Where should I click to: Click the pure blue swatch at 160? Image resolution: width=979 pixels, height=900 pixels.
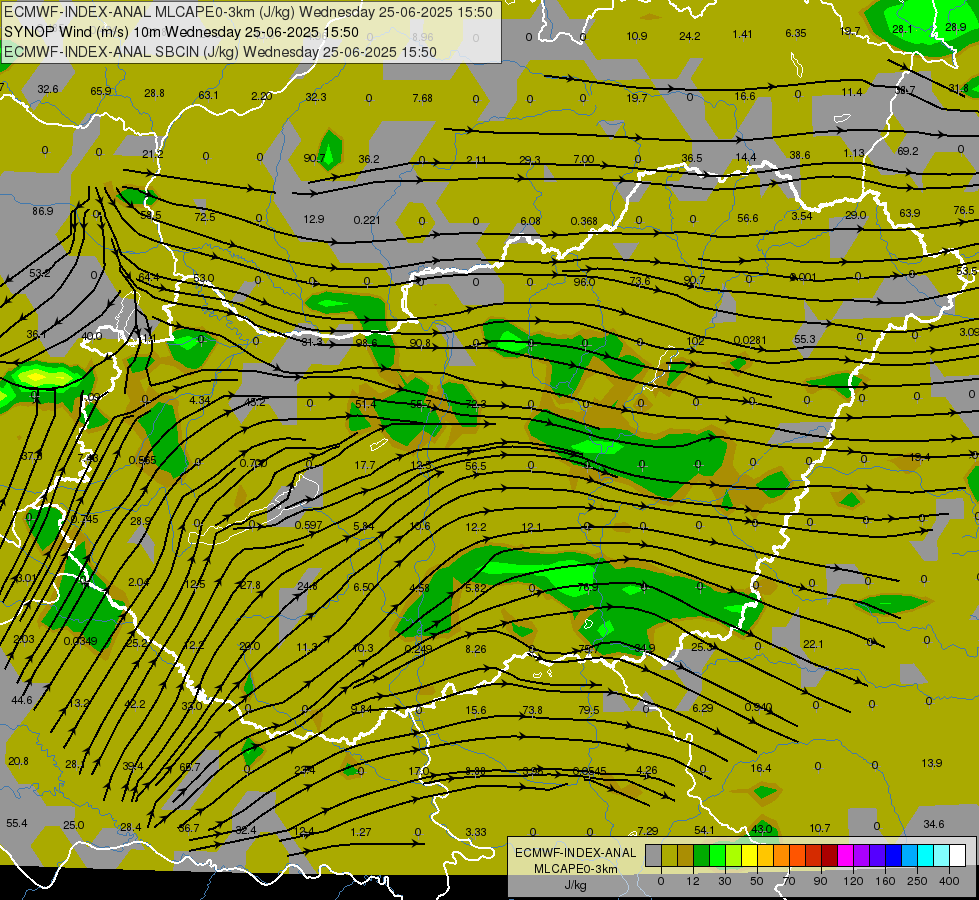coord(893,855)
